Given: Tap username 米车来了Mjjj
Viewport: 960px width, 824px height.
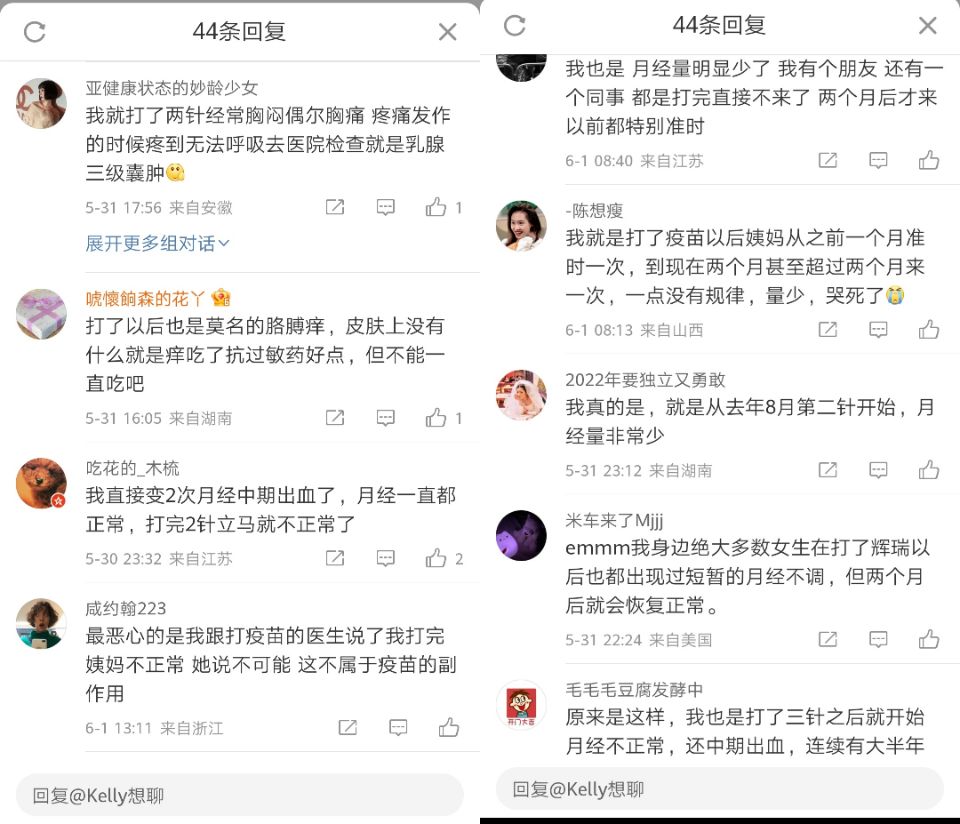Looking at the screenshot, I should coord(614,521).
